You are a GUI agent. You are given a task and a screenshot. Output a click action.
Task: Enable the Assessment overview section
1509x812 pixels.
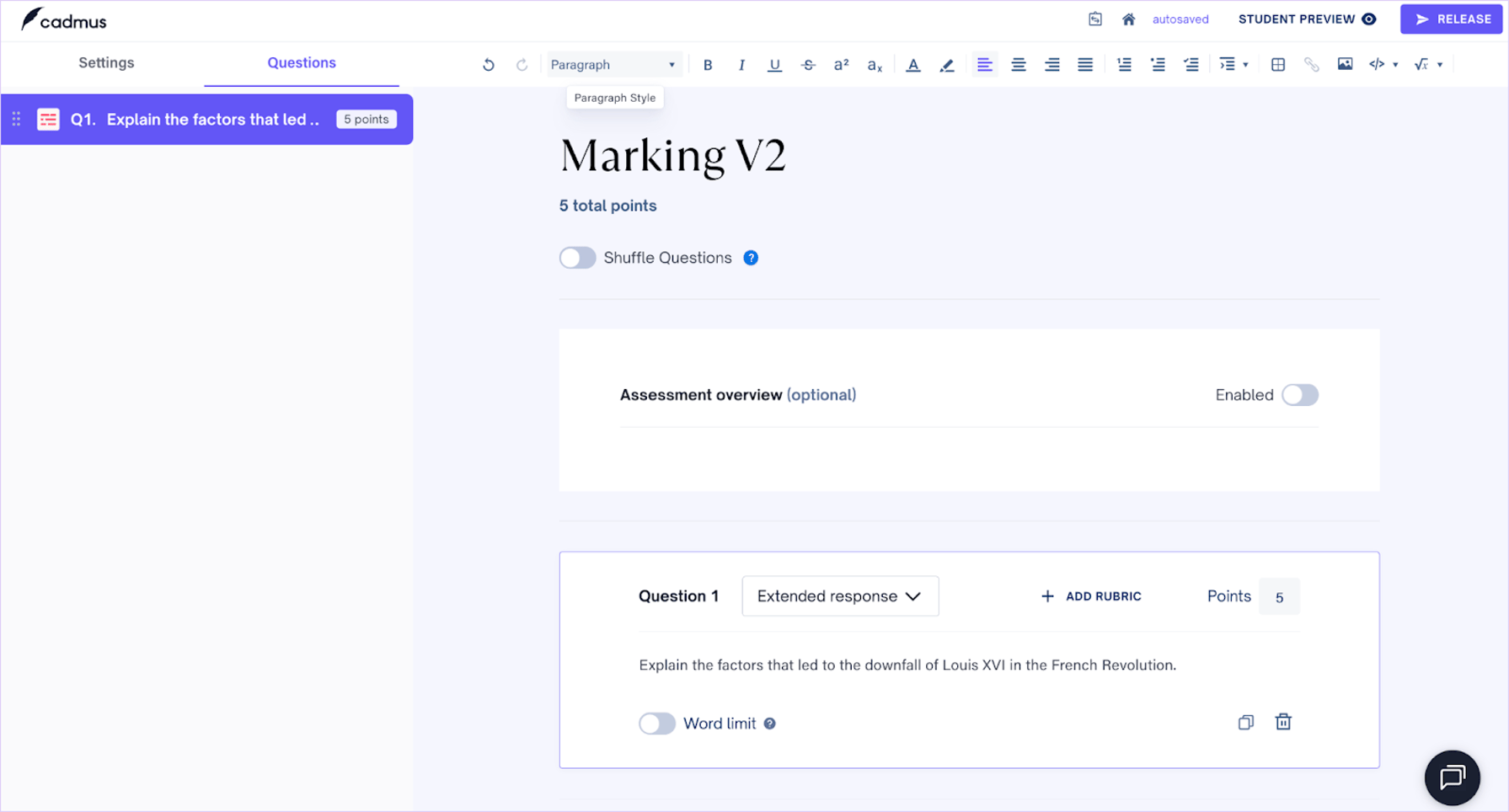pyautogui.click(x=1300, y=394)
